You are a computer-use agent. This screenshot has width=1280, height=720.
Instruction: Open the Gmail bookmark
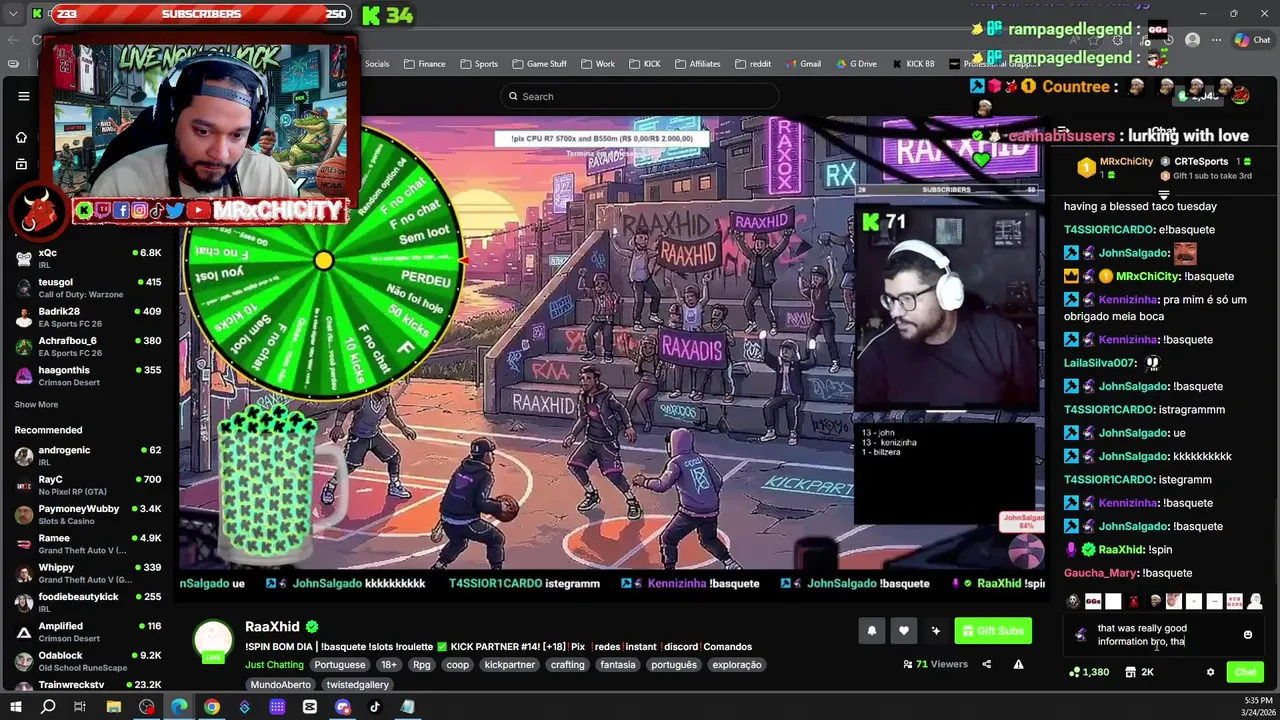click(803, 64)
